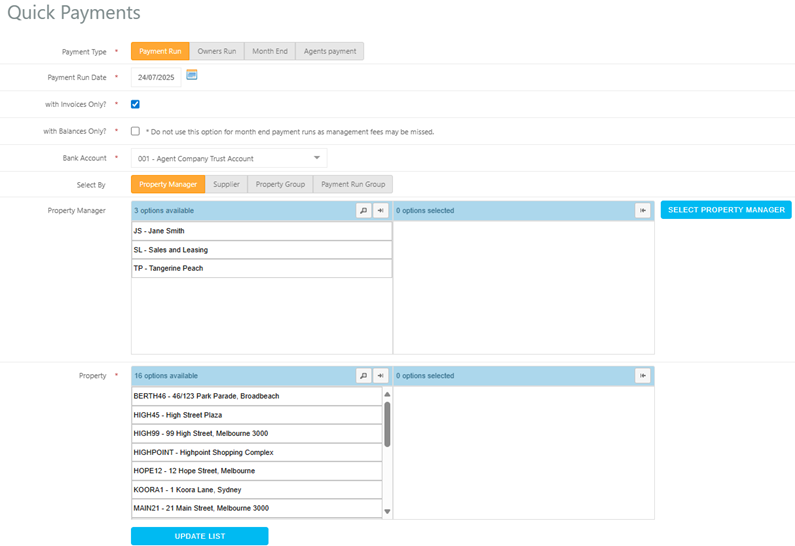Remove all selected Properties
The width and height of the screenshot is (795, 546).
642,376
